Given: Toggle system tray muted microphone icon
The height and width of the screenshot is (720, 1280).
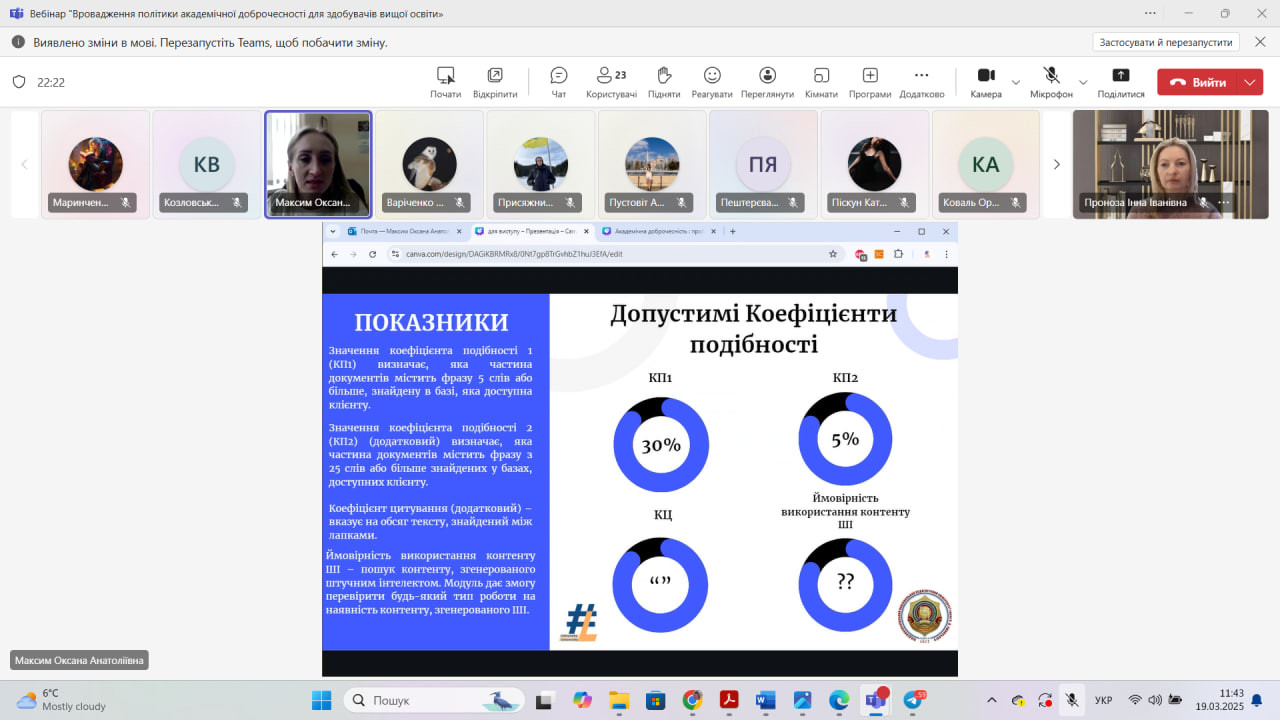Looking at the screenshot, I should [1071, 700].
